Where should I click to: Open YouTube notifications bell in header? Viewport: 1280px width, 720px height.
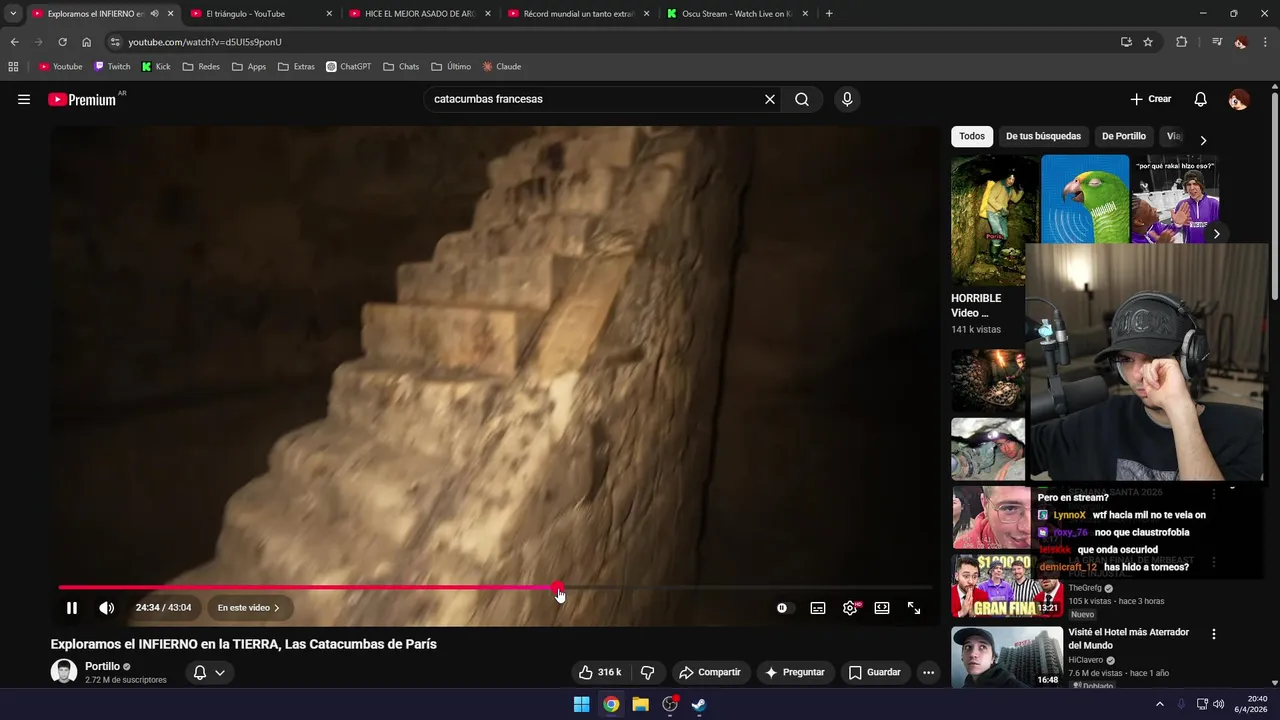click(x=1201, y=99)
